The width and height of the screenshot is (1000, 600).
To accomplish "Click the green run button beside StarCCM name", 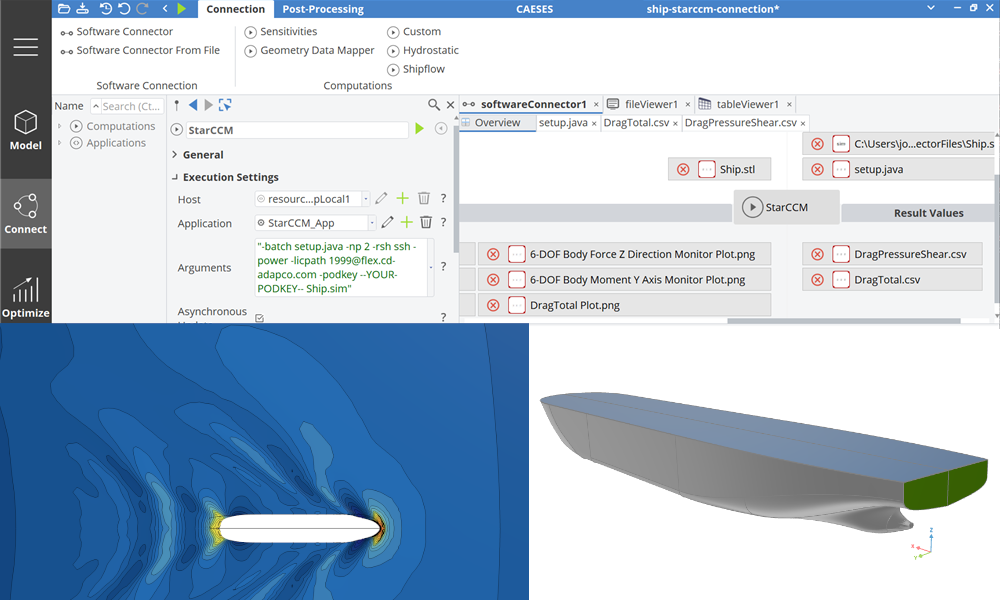I will click(x=420, y=129).
